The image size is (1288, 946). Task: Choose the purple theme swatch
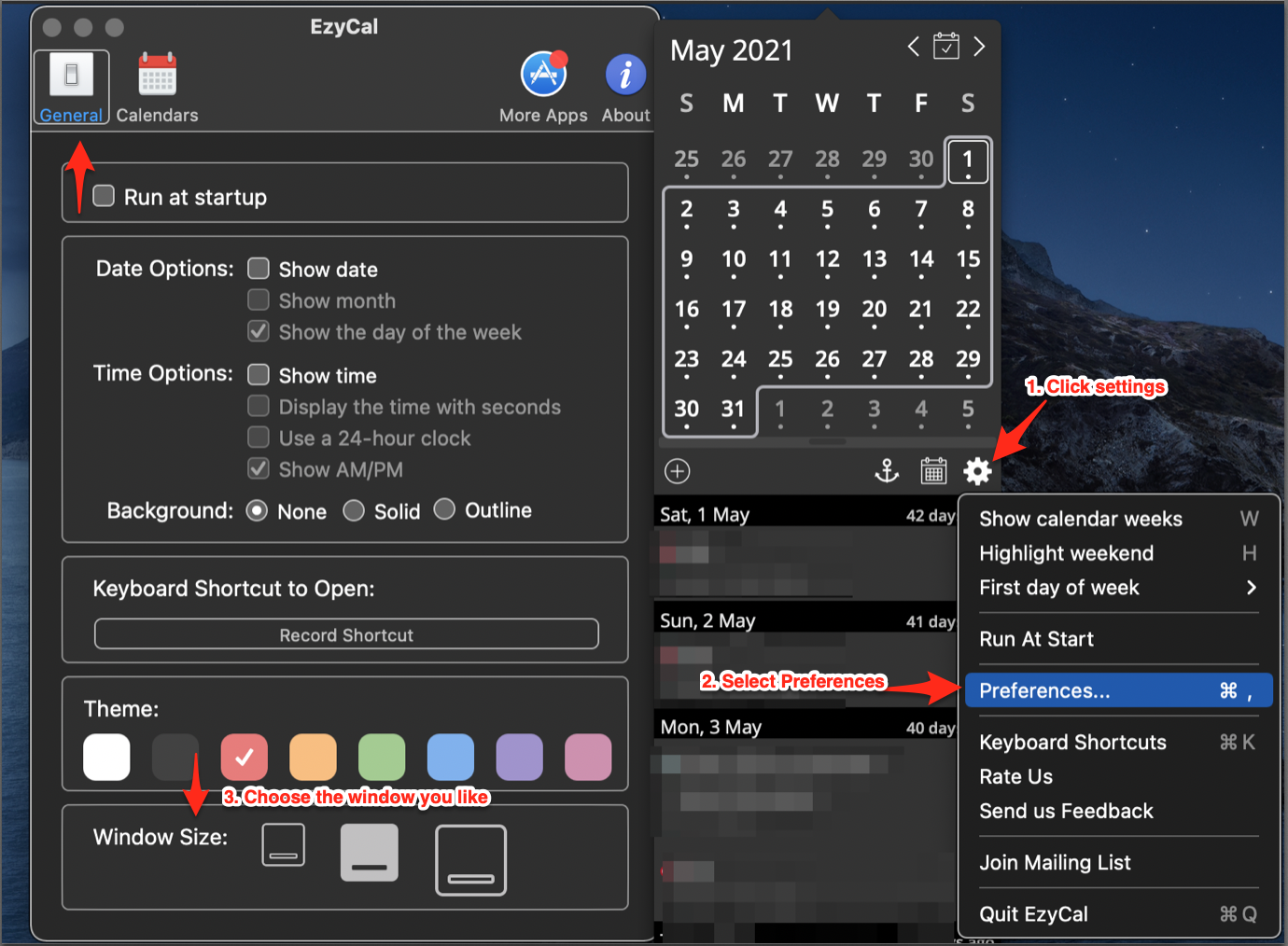pos(520,757)
